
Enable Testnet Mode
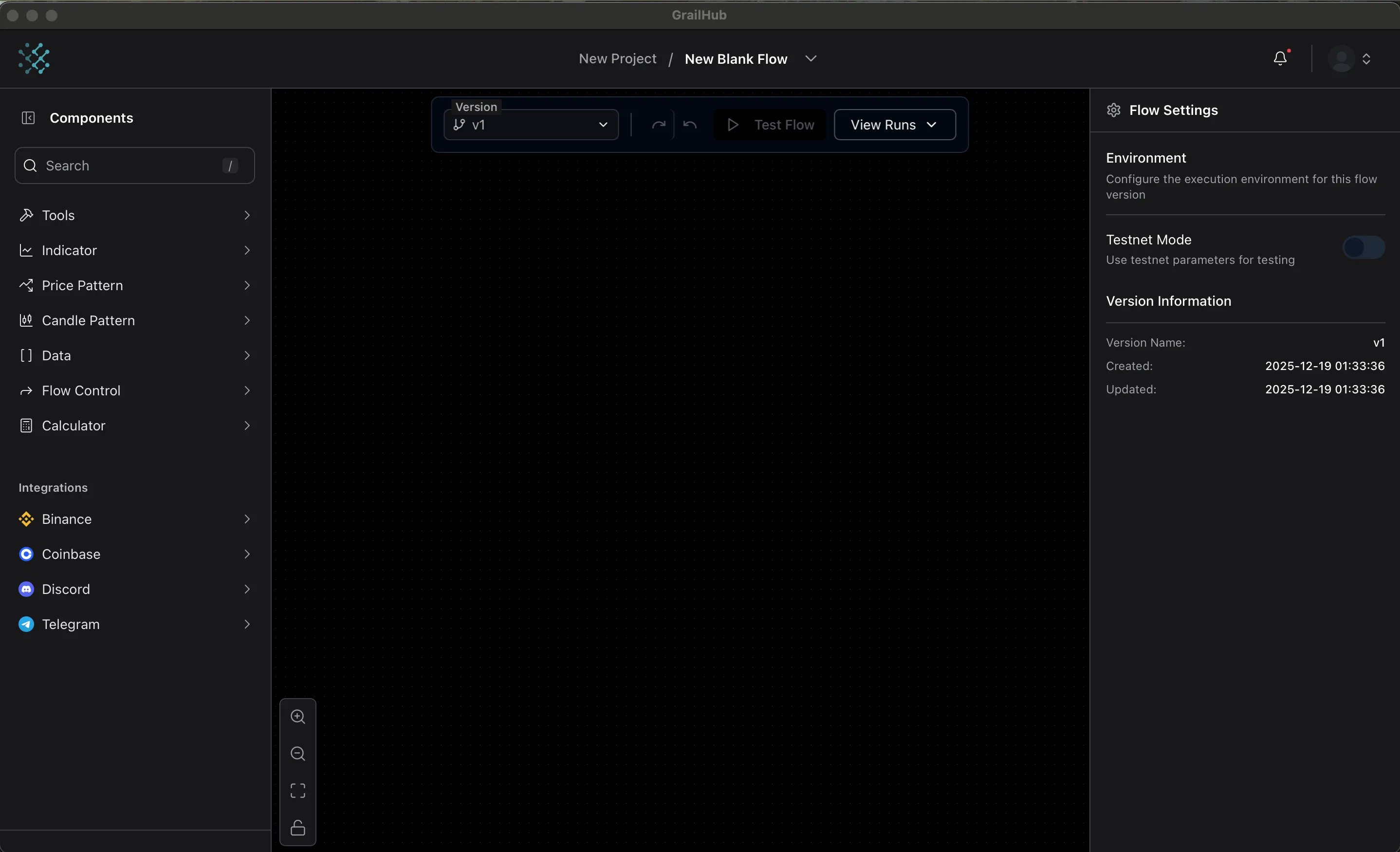1363,247
